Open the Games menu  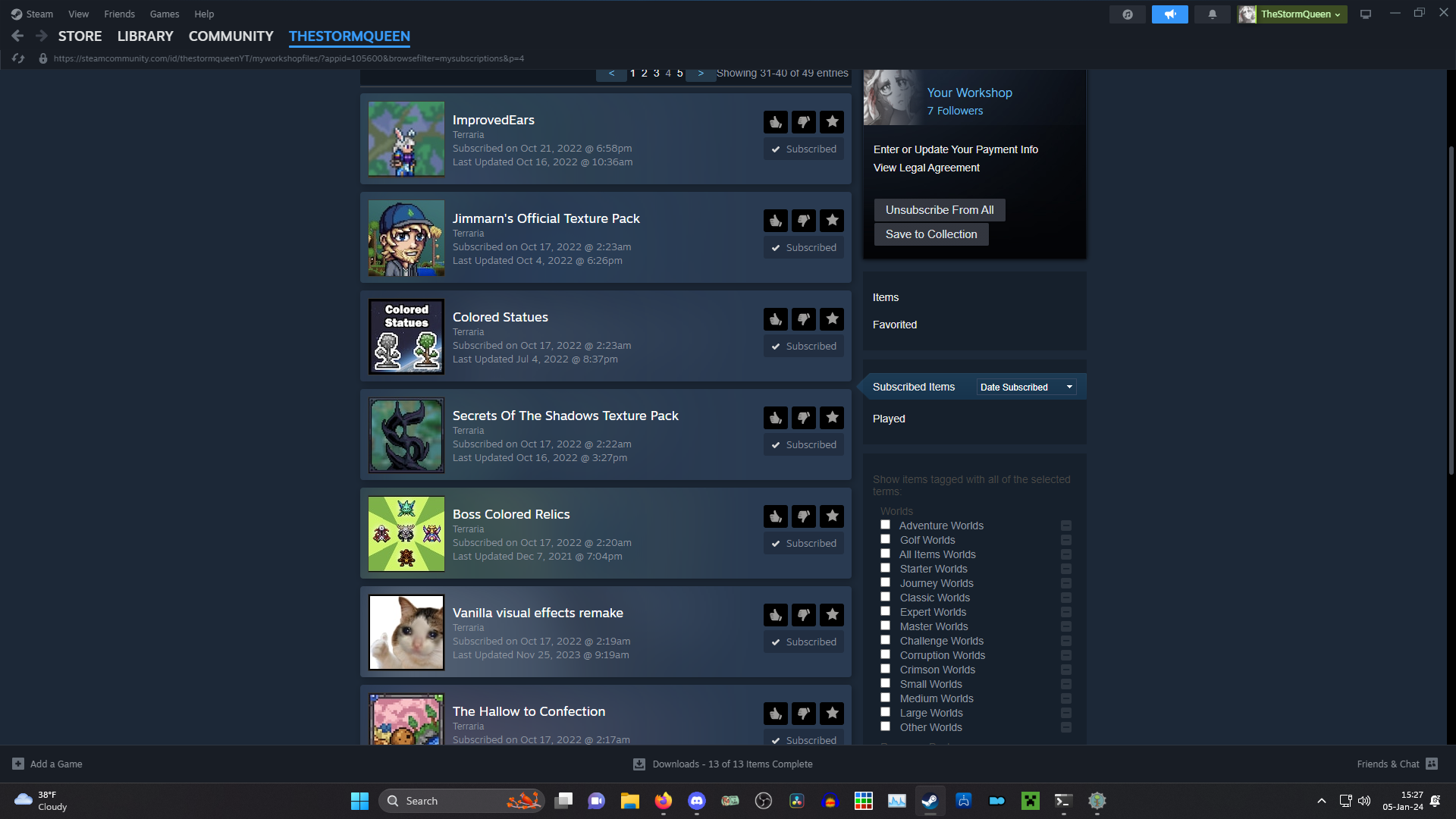(165, 14)
